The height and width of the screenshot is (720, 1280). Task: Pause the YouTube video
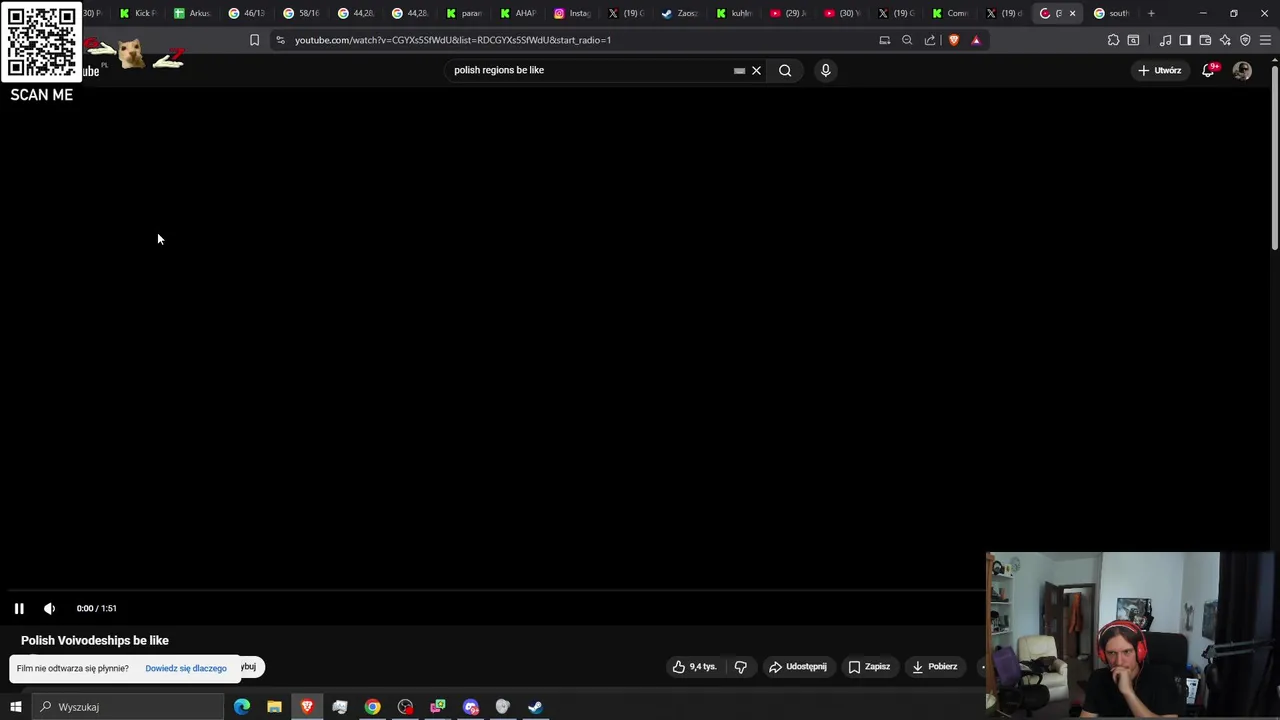[19, 608]
